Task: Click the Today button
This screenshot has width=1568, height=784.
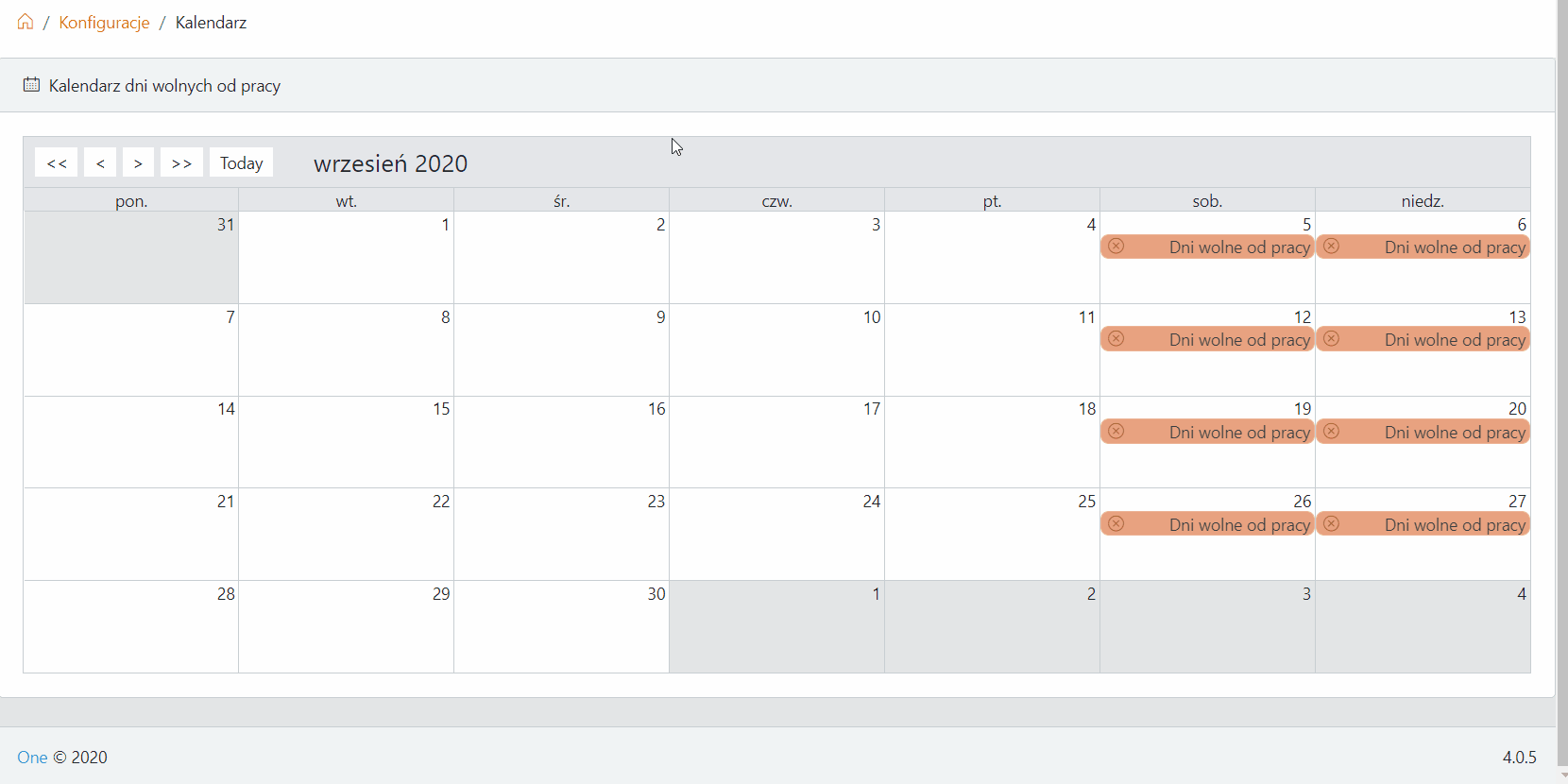Action: (x=242, y=162)
